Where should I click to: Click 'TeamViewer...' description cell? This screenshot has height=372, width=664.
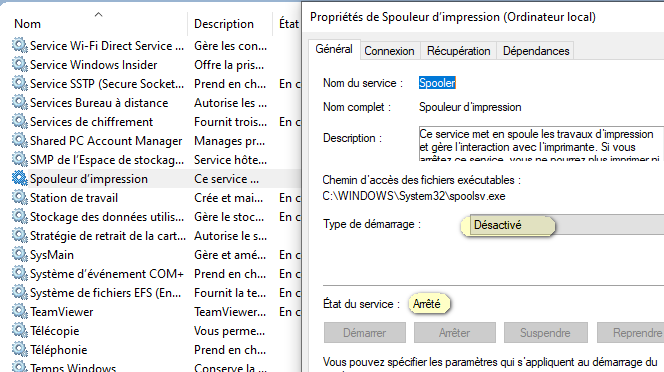pos(230,312)
